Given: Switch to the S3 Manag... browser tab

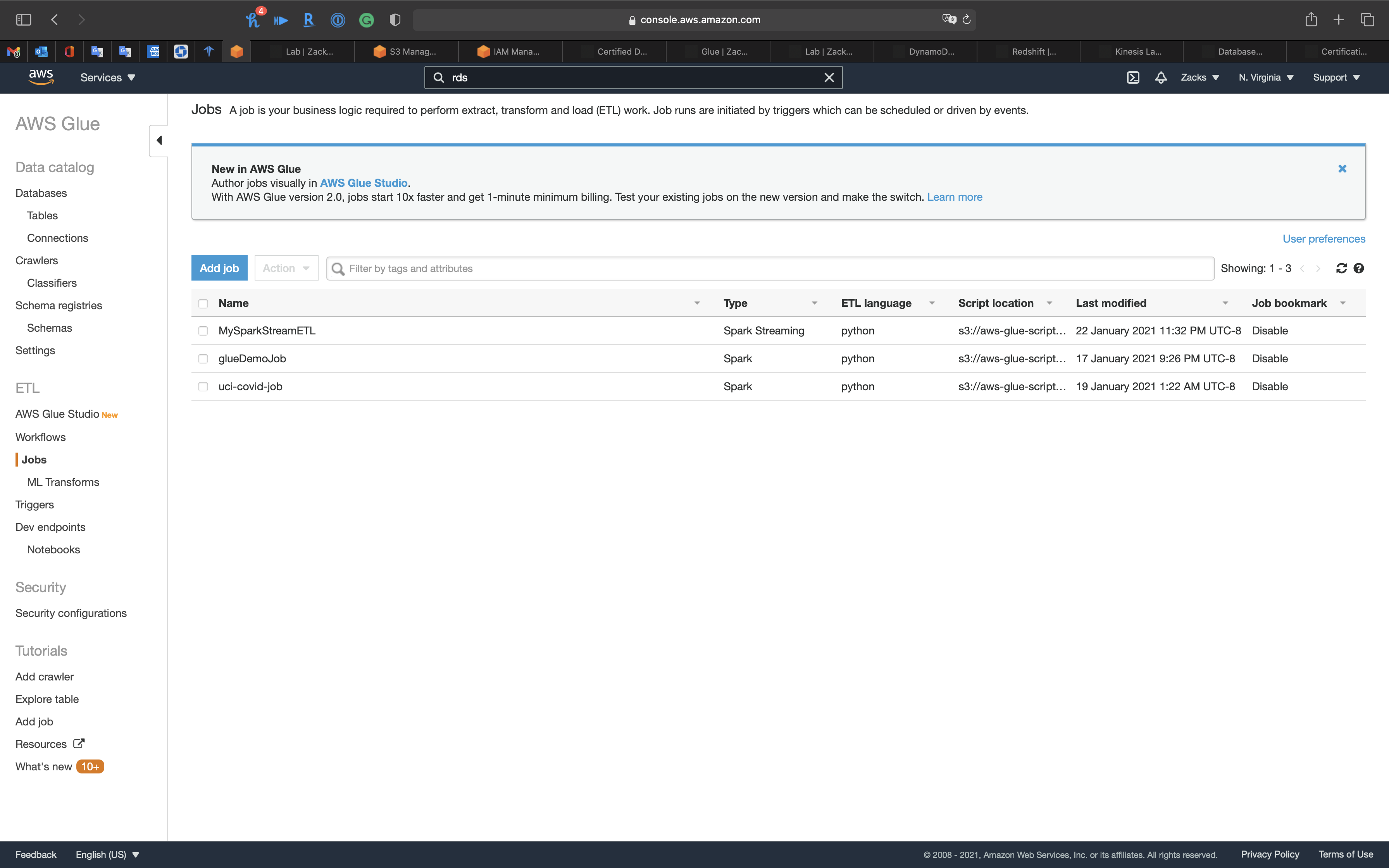Looking at the screenshot, I should pos(406,52).
